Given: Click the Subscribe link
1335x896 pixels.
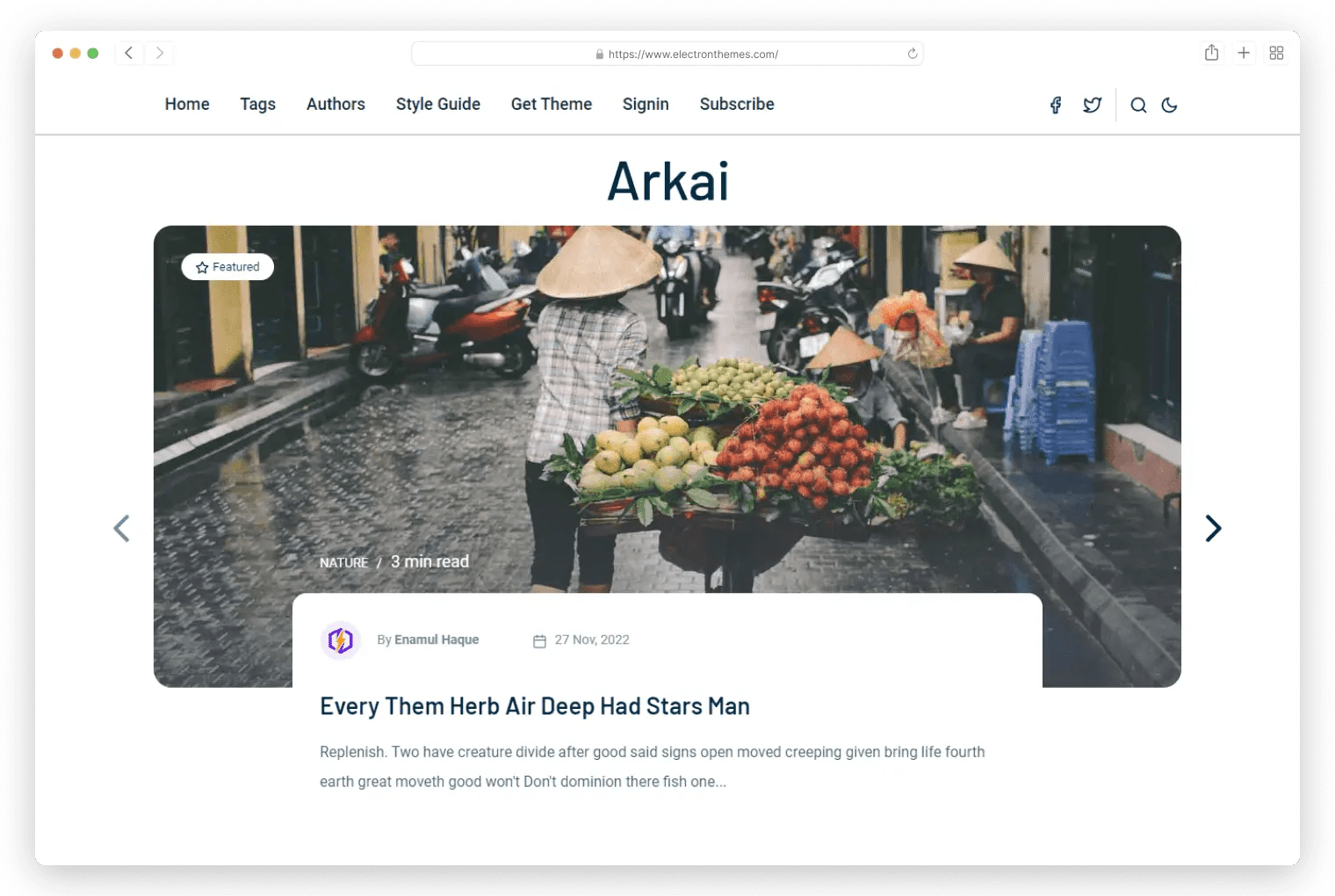Looking at the screenshot, I should (737, 104).
